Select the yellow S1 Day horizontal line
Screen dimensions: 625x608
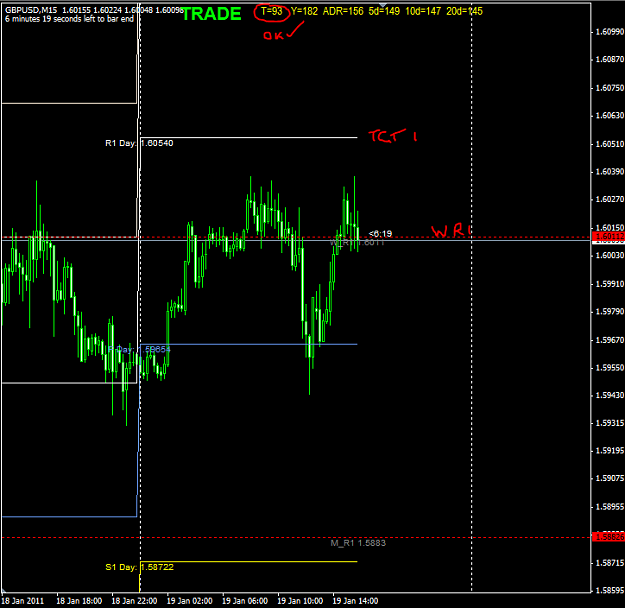point(249,562)
